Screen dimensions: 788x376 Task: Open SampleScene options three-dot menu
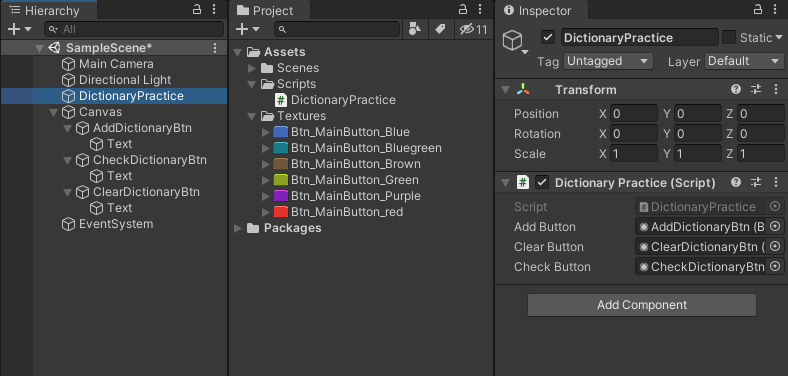[x=215, y=48]
